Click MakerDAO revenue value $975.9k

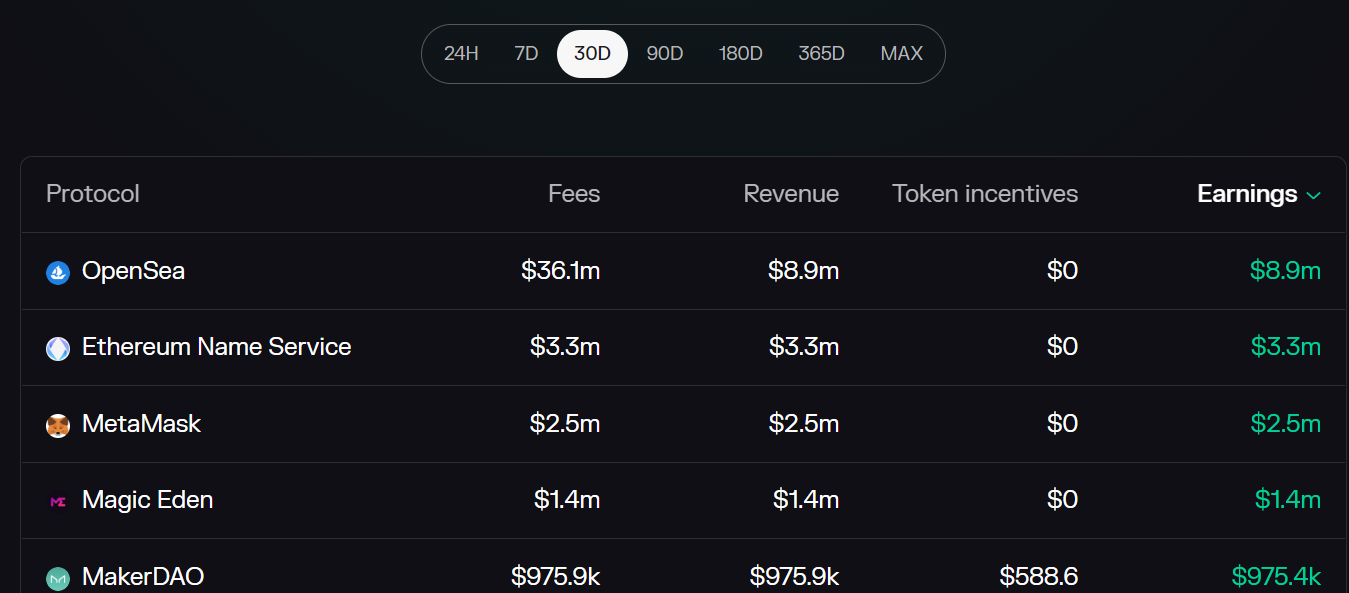click(794, 577)
